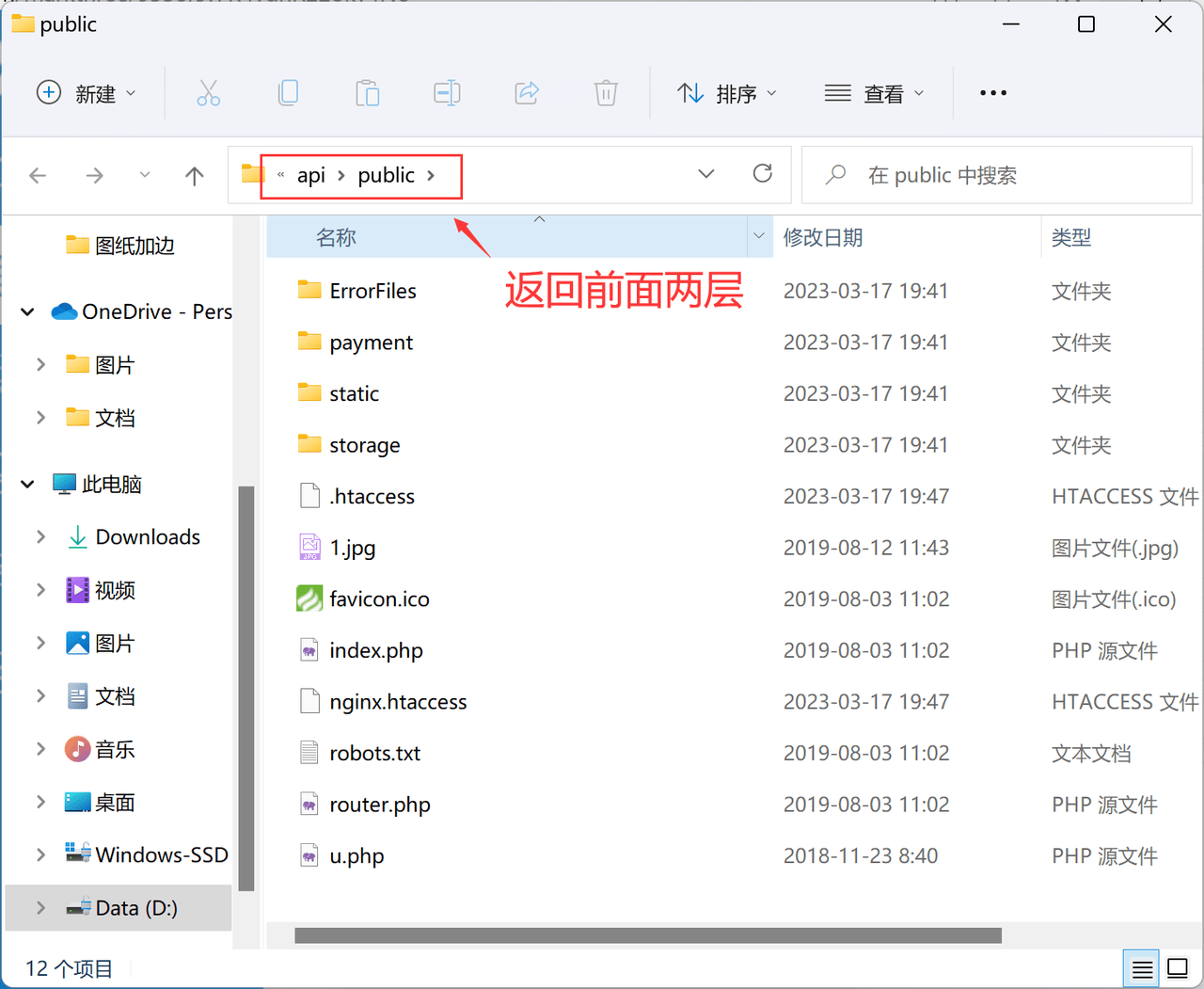
Task: Click the address bar folder icon
Action: pyautogui.click(x=252, y=174)
